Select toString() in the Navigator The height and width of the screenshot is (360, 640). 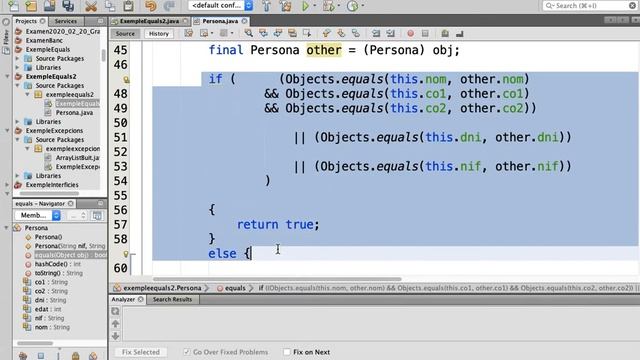pyautogui.click(x=58, y=273)
